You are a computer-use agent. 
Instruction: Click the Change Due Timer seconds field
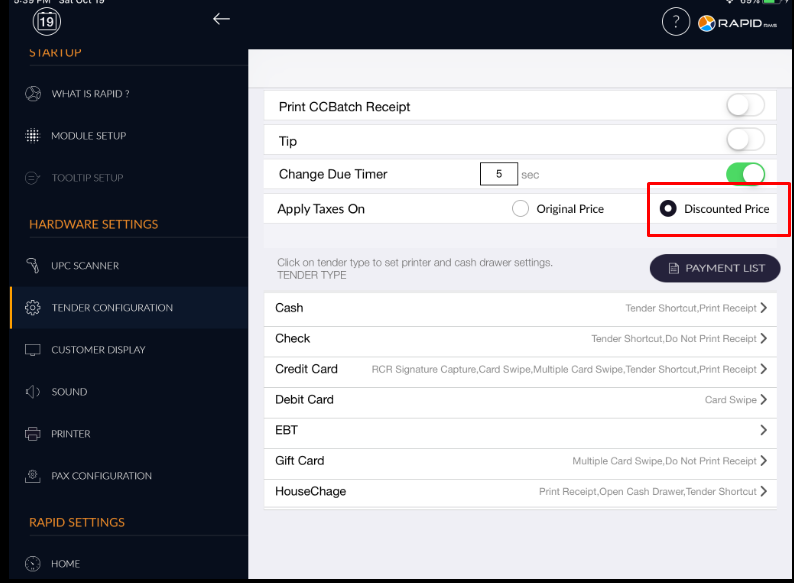click(498, 174)
